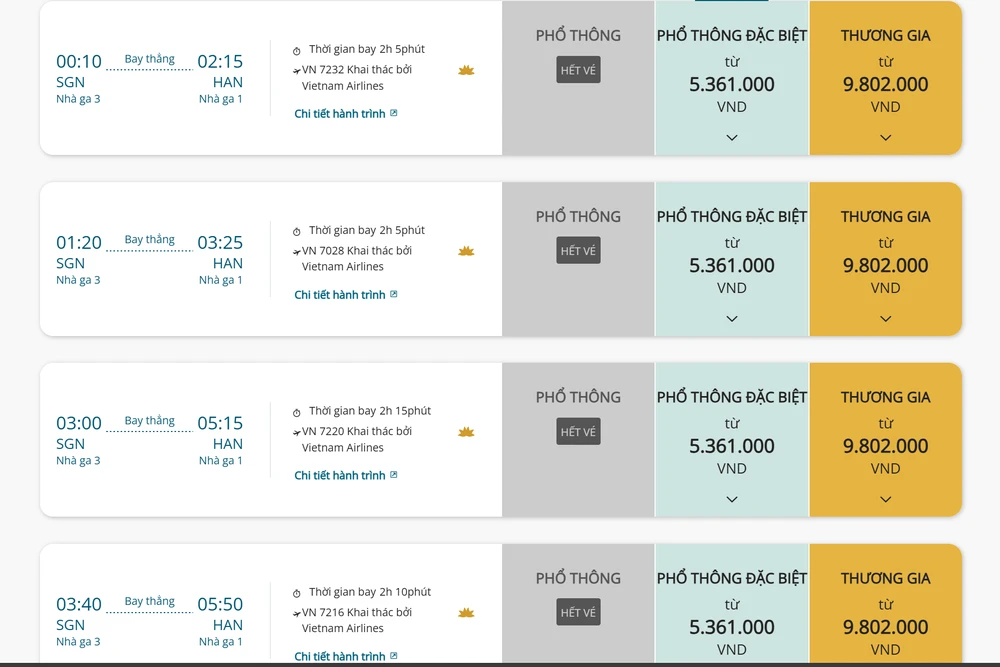Image resolution: width=1000 pixels, height=667 pixels.
Task: Expand Phổ Thông Đặc Biệt fare for 01:20 flight
Action: point(732,319)
